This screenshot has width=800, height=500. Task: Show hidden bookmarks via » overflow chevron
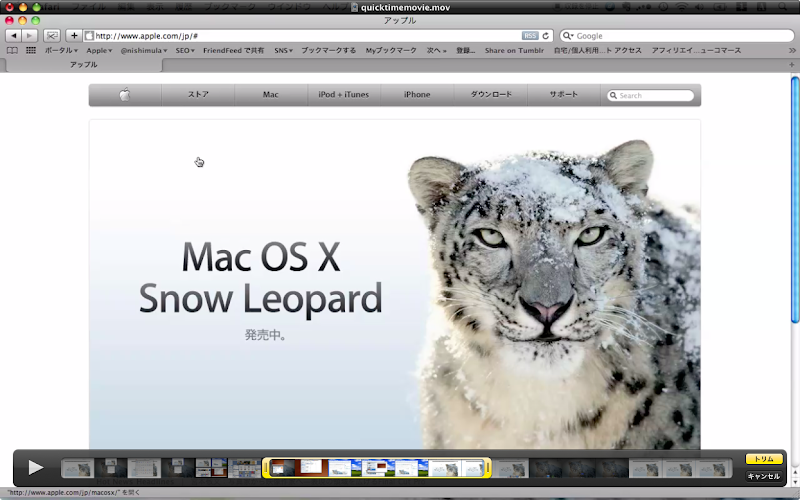[792, 51]
